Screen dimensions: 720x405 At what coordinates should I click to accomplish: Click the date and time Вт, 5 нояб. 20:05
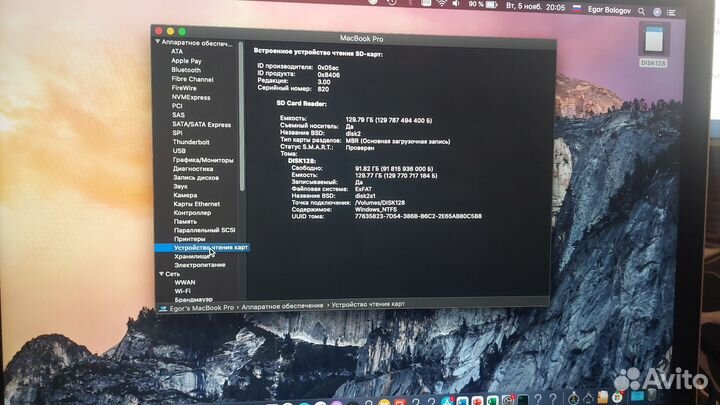(x=535, y=6)
